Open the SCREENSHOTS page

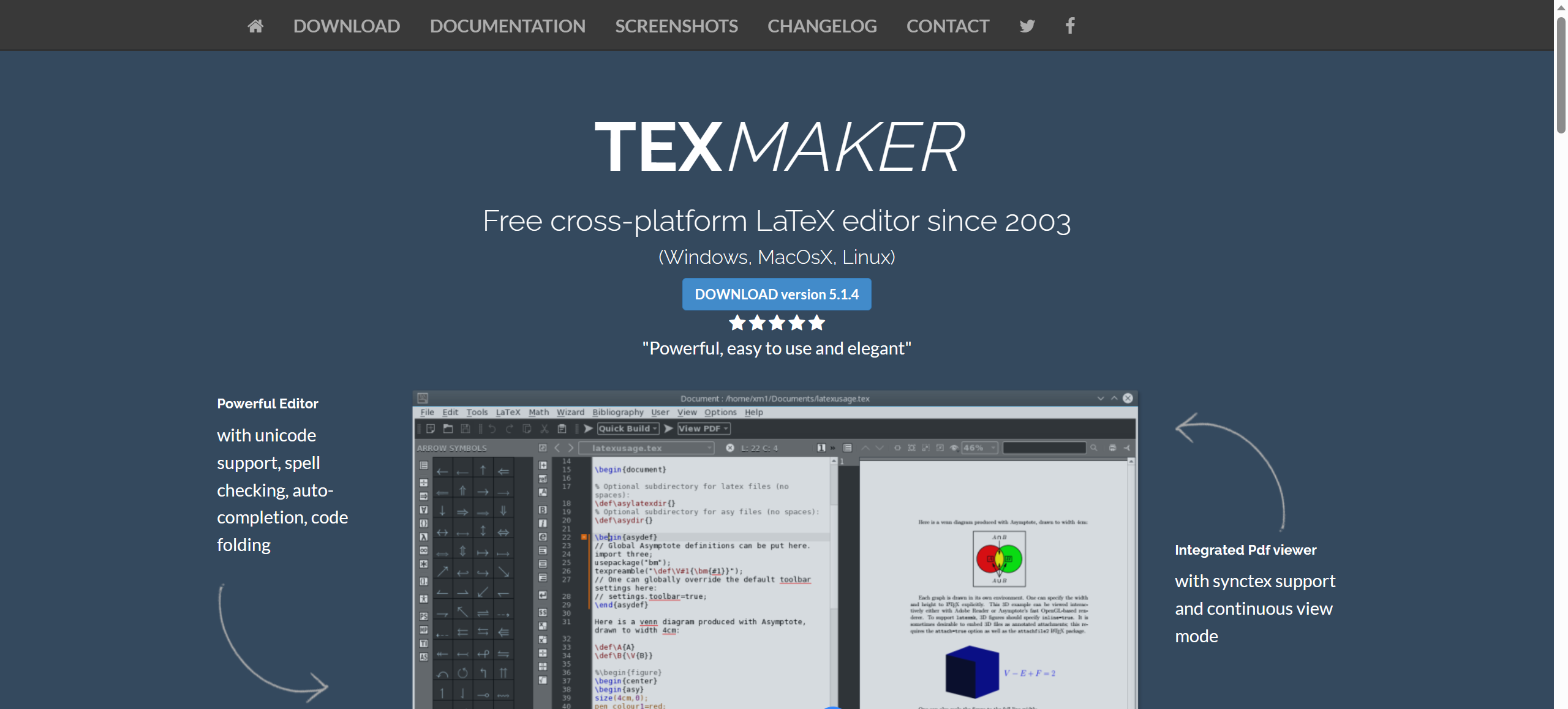(x=677, y=26)
